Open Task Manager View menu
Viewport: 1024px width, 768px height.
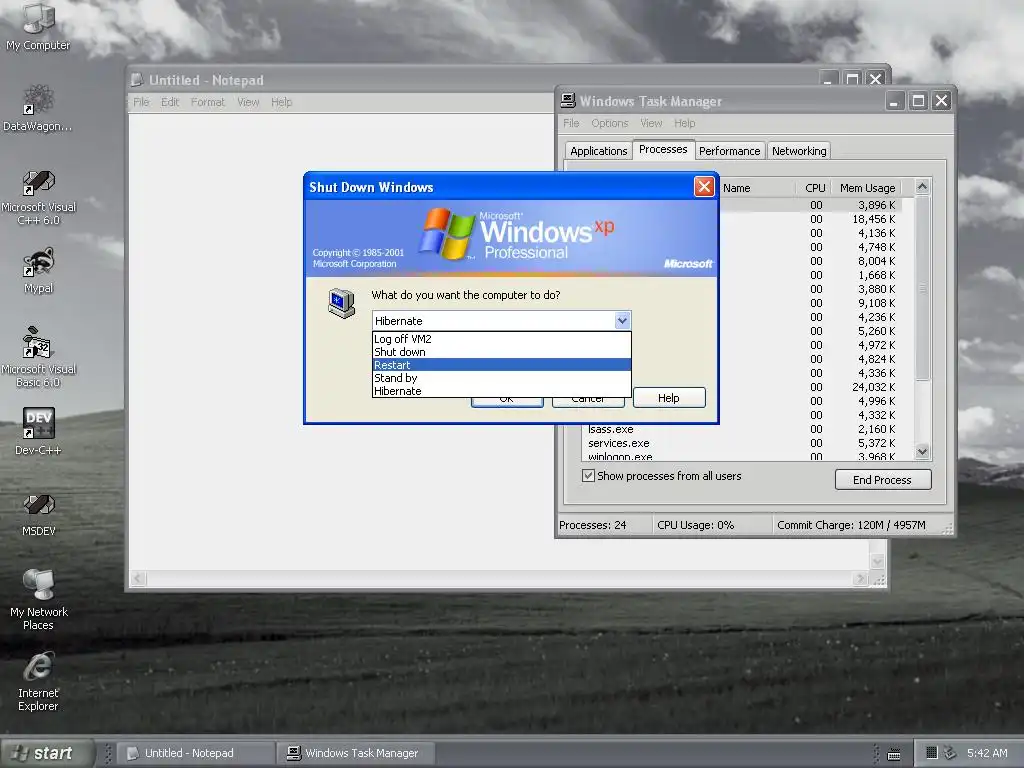651,123
